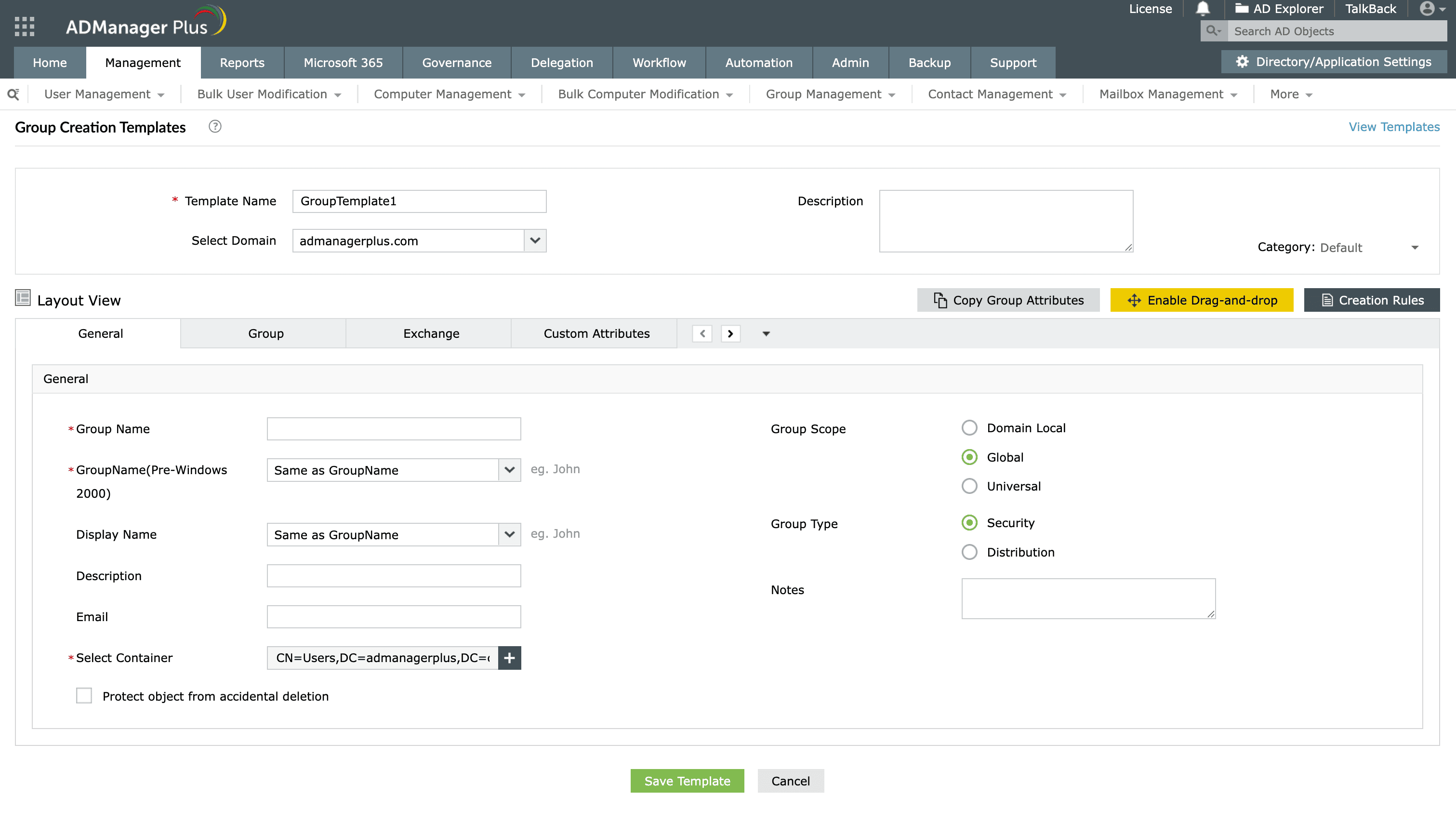Select Domain Local group scope

[x=969, y=428]
